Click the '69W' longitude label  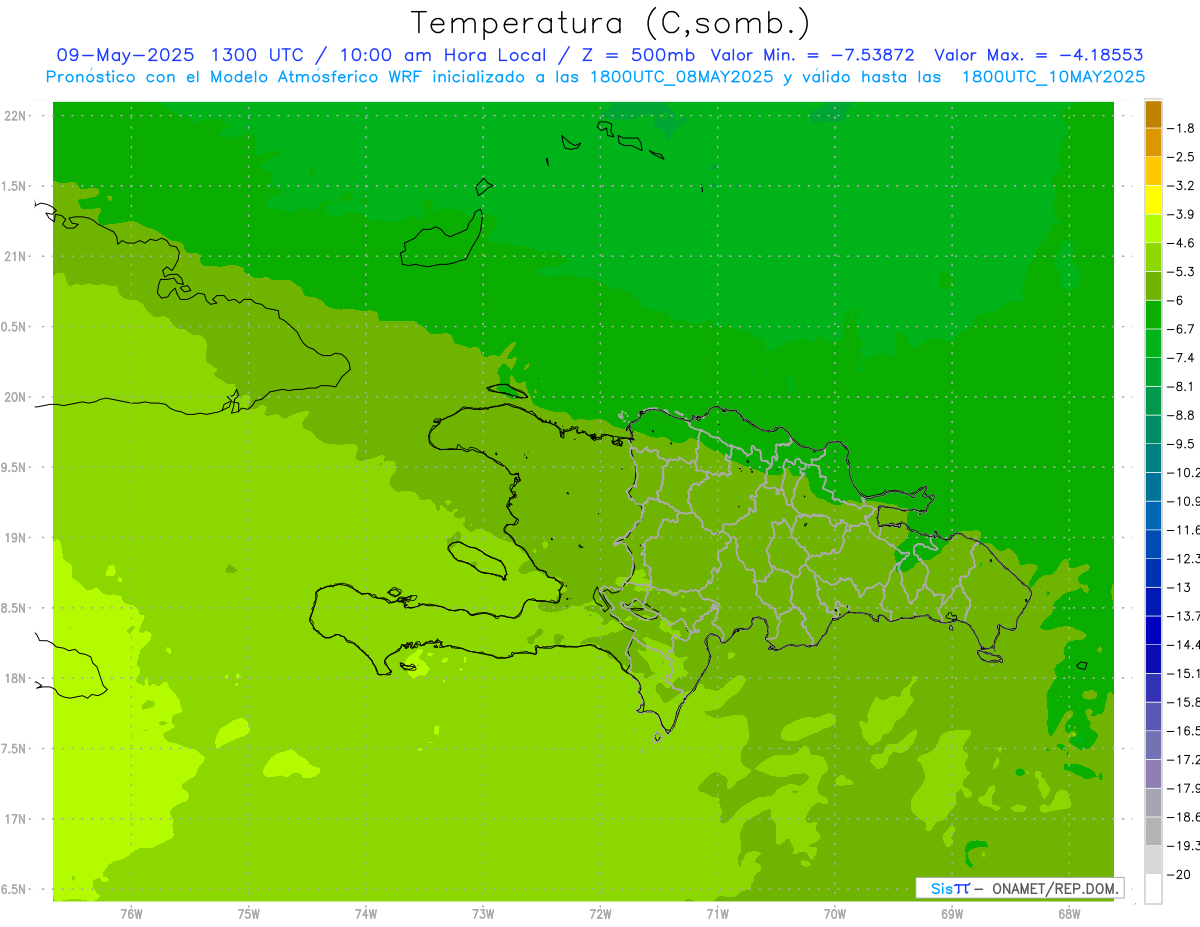click(x=951, y=914)
